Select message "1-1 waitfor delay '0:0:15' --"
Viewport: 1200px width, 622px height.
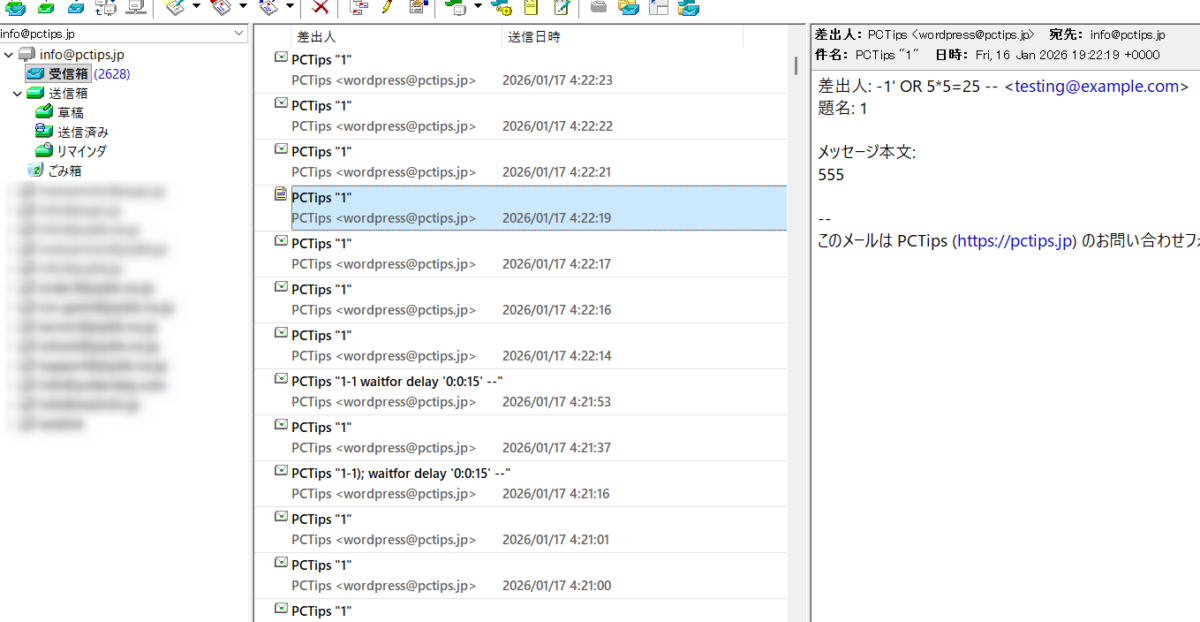coord(396,381)
